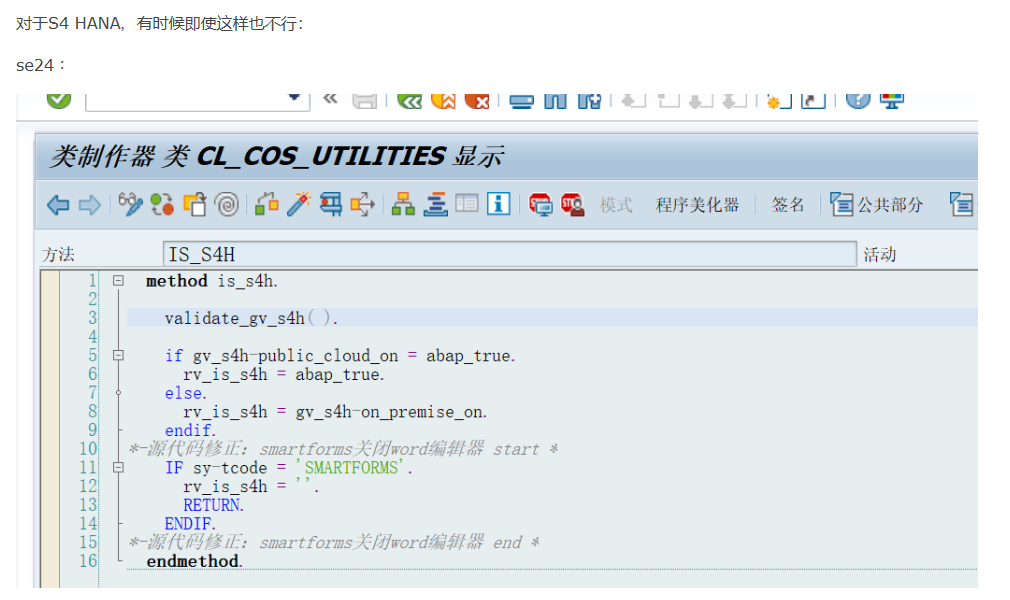Screen dimensions: 1010x600
Task: Click the right arrow Next Object icon
Action: pyautogui.click(x=90, y=205)
